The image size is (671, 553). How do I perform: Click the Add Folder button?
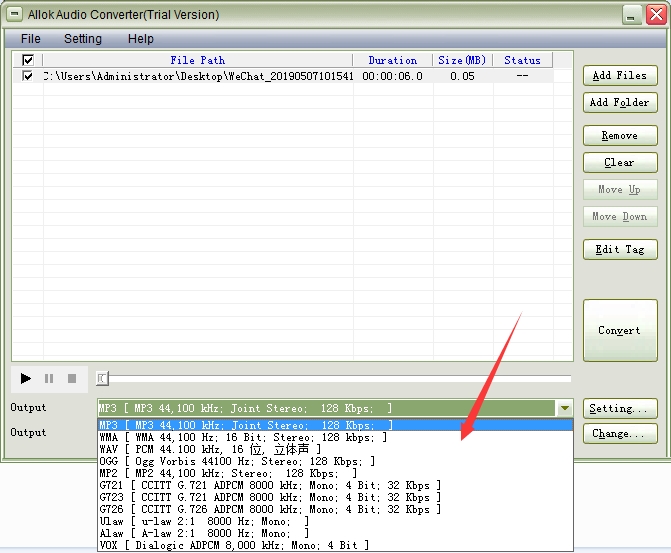tap(619, 102)
